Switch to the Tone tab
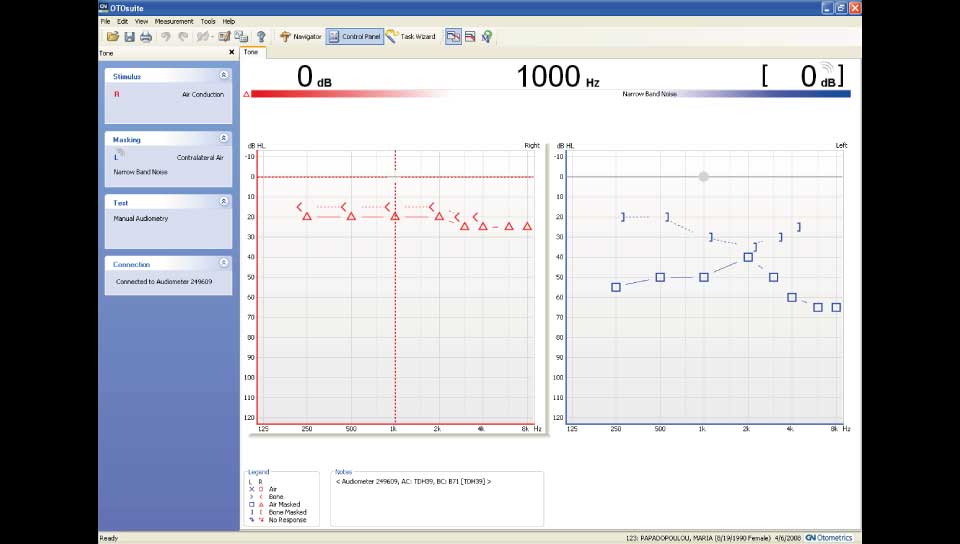This screenshot has height=544, width=960. pos(252,52)
